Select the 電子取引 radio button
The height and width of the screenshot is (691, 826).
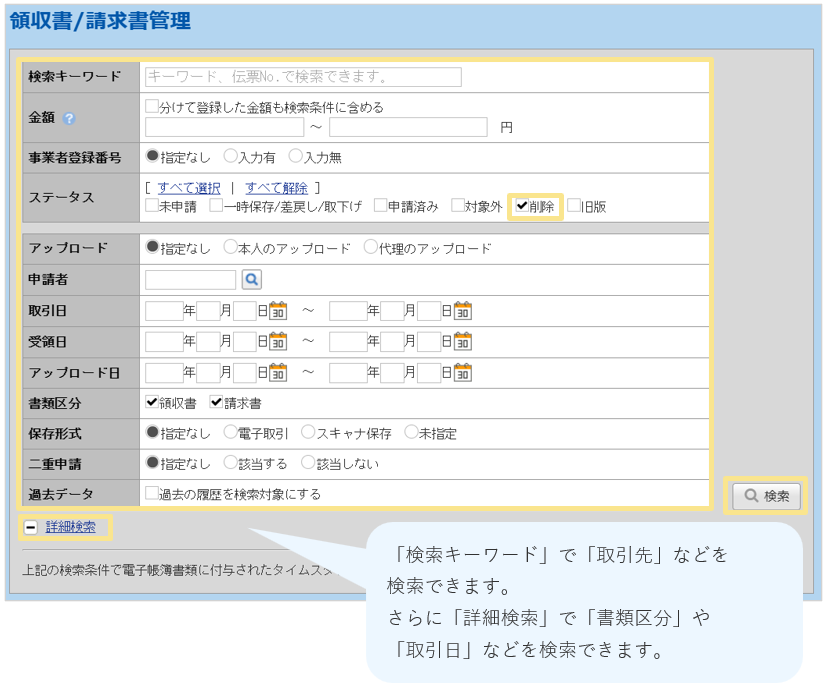click(x=231, y=433)
